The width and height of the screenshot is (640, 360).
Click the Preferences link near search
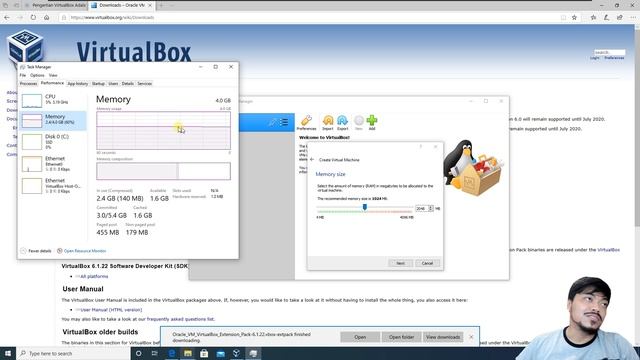pos(614,58)
